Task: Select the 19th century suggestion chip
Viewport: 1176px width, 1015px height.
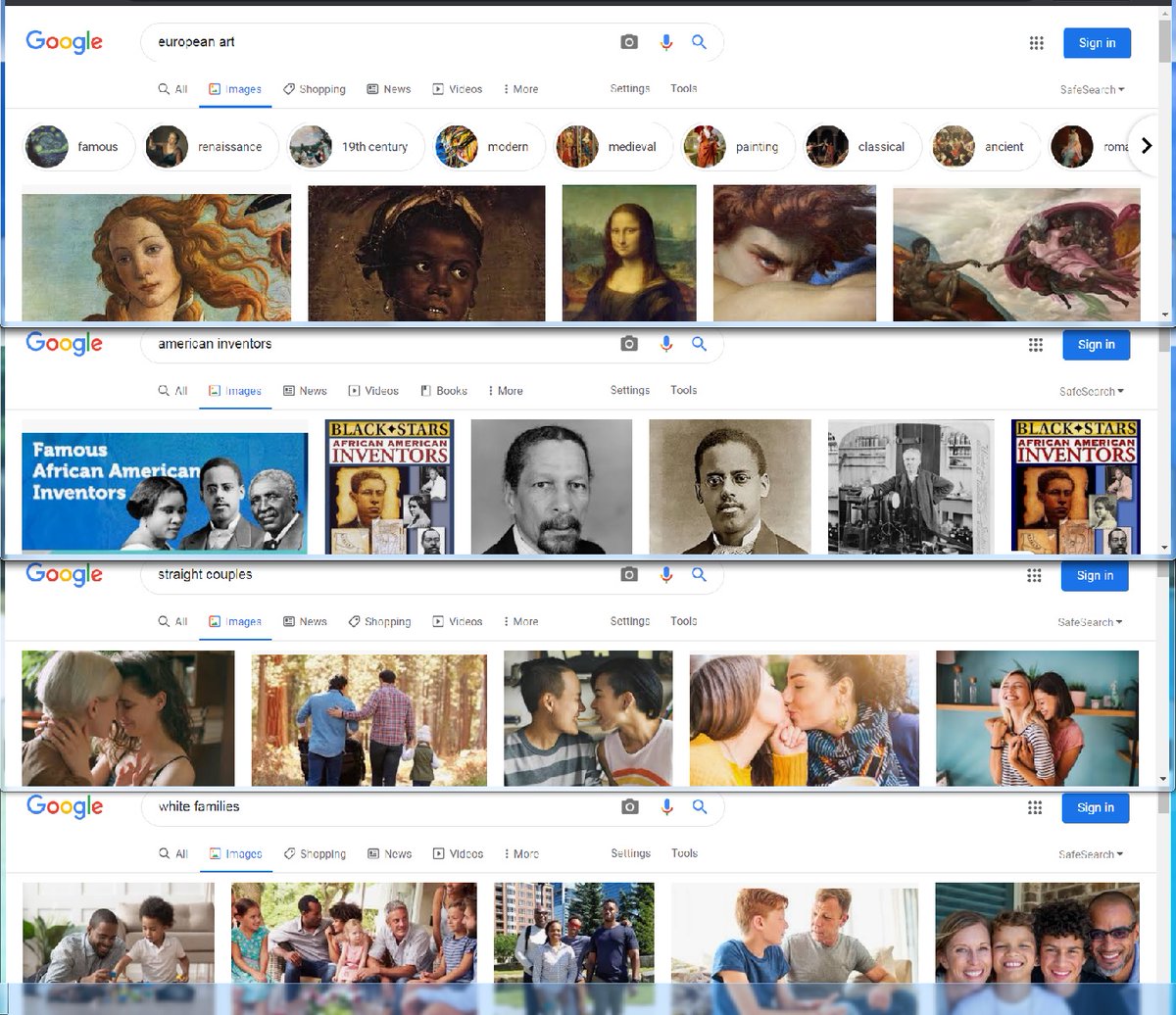Action: [x=355, y=147]
